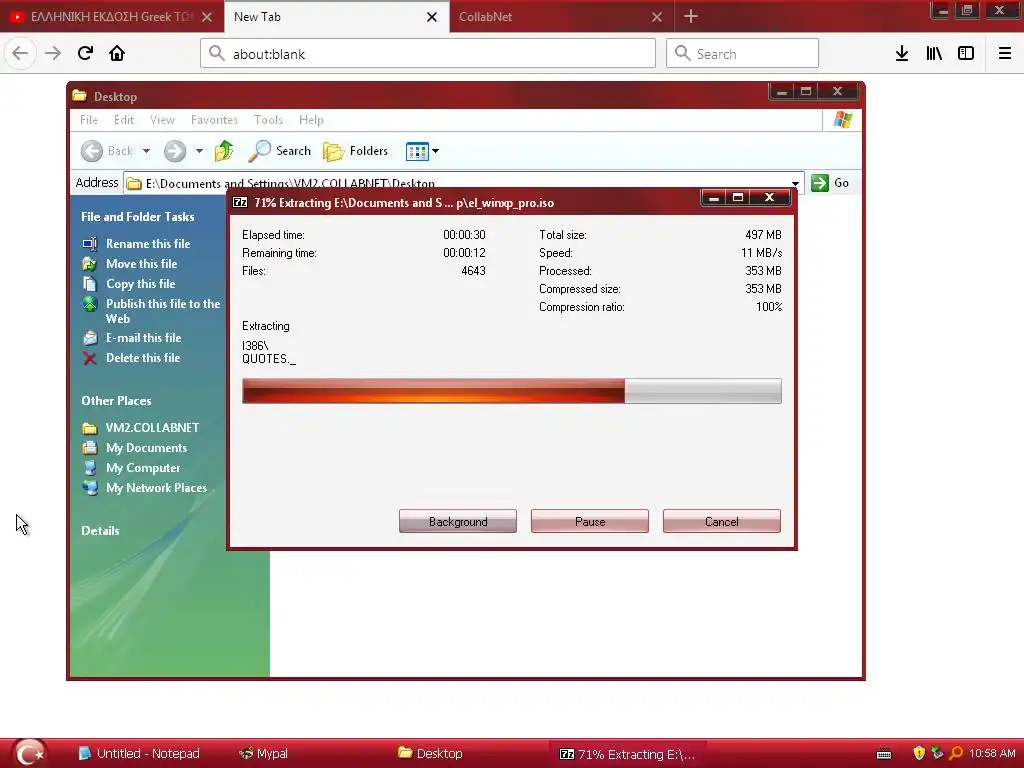Open the My Documents icon in Other Places
Screen dimensions: 1024x768
(90, 448)
